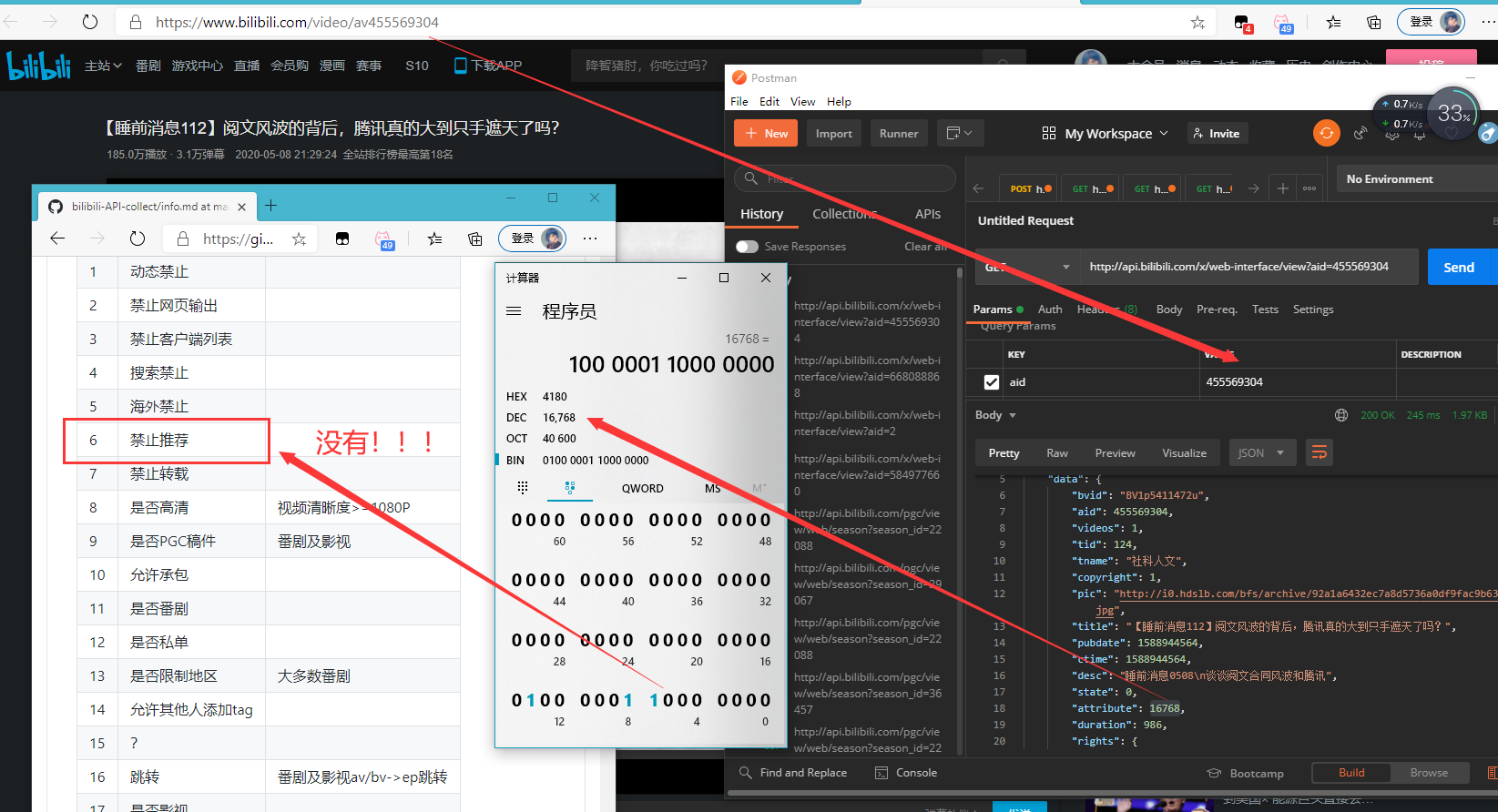Toggle calculator bit 7 value 1

pos(656,700)
